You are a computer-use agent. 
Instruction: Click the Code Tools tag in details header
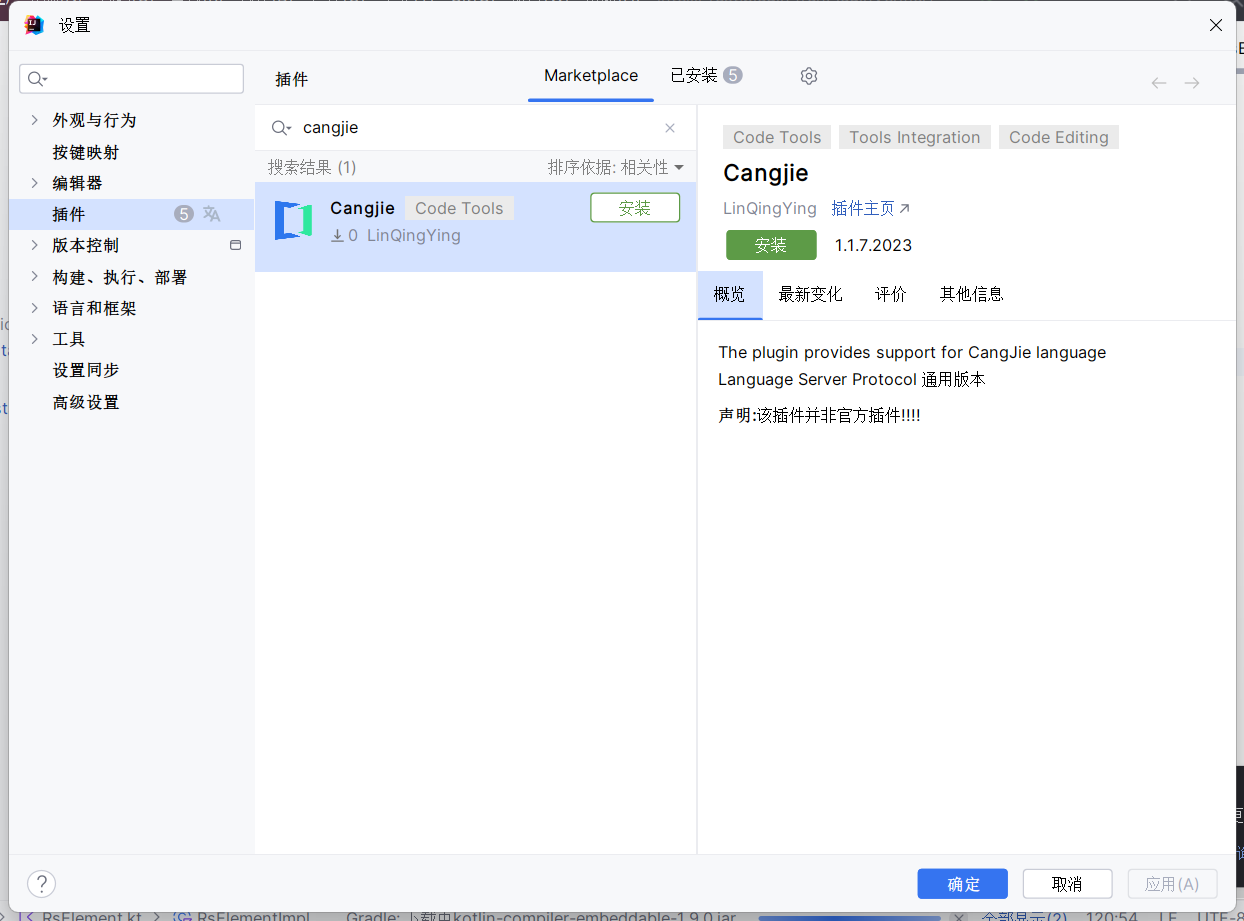click(777, 137)
